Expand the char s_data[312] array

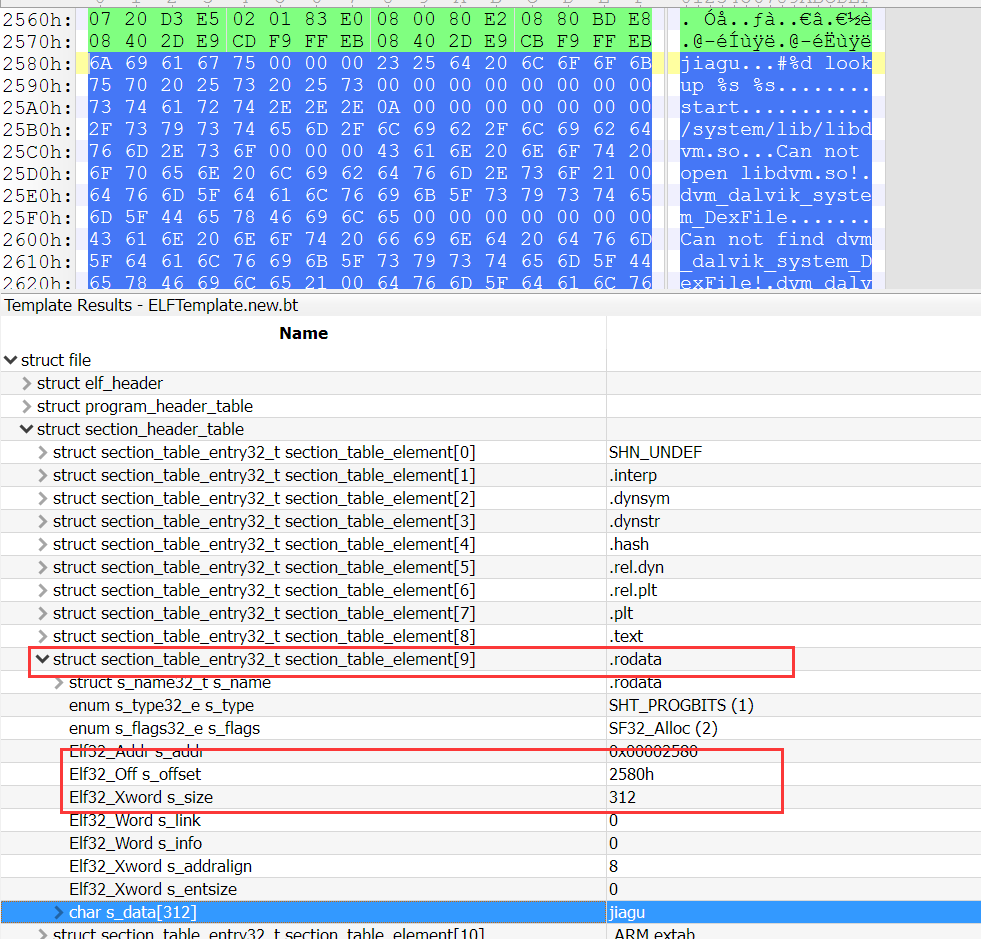[58, 912]
